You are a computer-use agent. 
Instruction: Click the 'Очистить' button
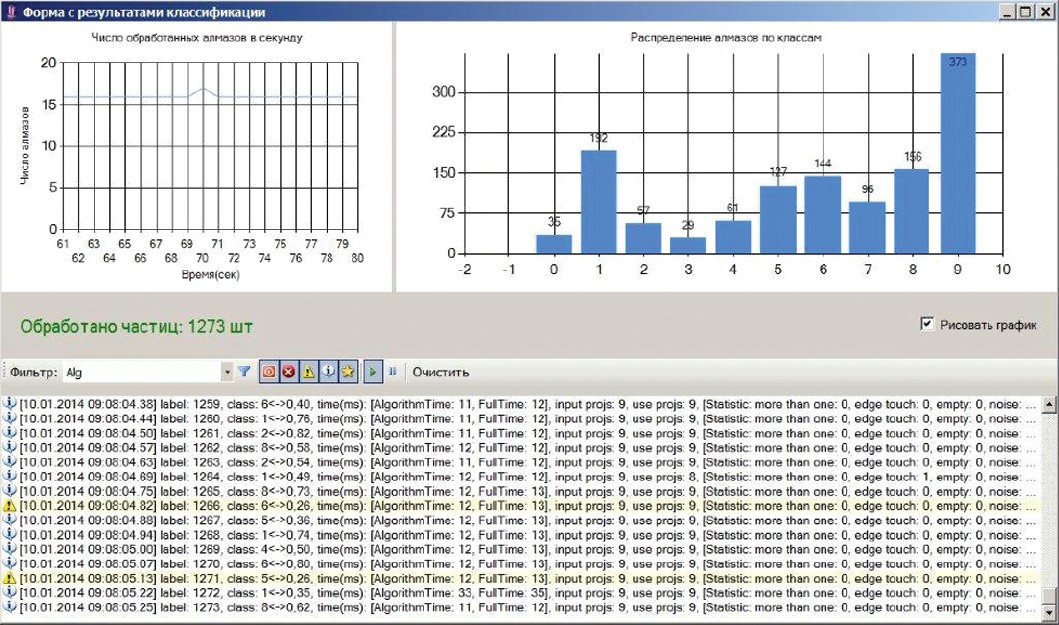pos(441,372)
